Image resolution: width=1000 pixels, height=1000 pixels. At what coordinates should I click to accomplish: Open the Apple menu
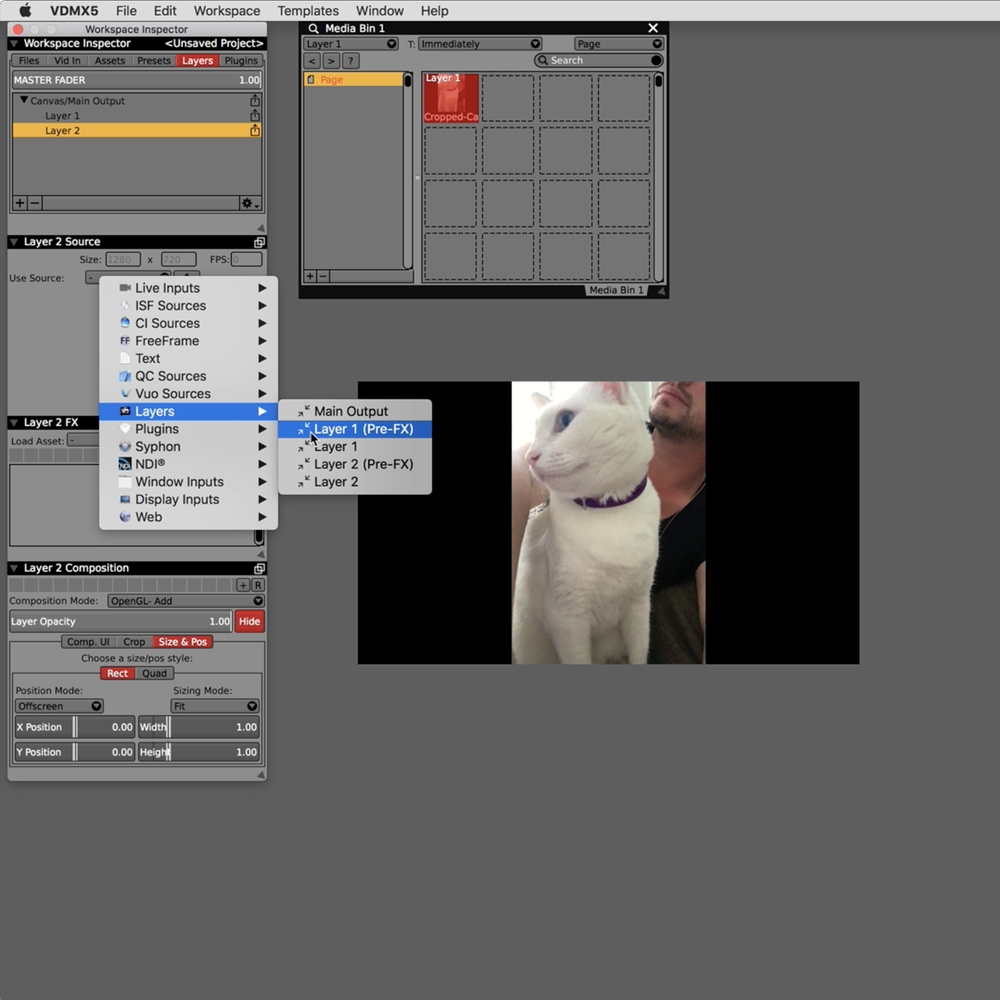pyautogui.click(x=25, y=10)
